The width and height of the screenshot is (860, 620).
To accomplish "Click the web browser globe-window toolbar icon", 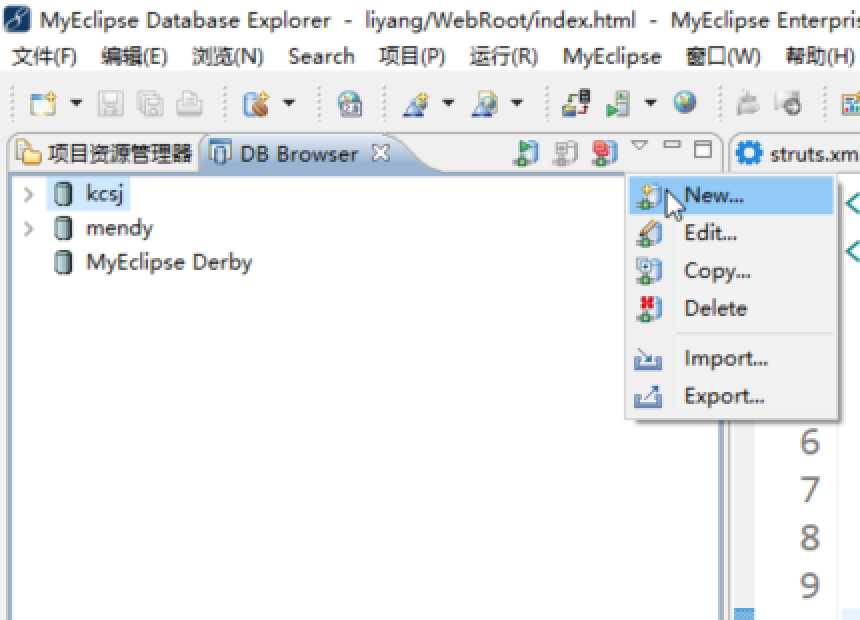I will [349, 103].
